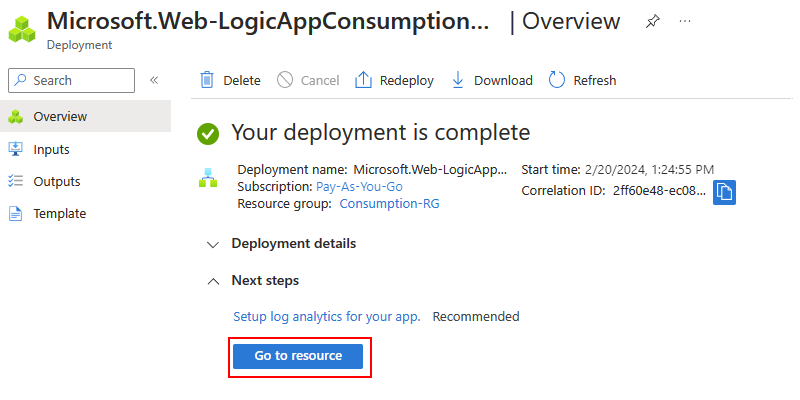This screenshot has width=800, height=400.
Task: Click the Refresh circular arrow icon
Action: point(557,80)
